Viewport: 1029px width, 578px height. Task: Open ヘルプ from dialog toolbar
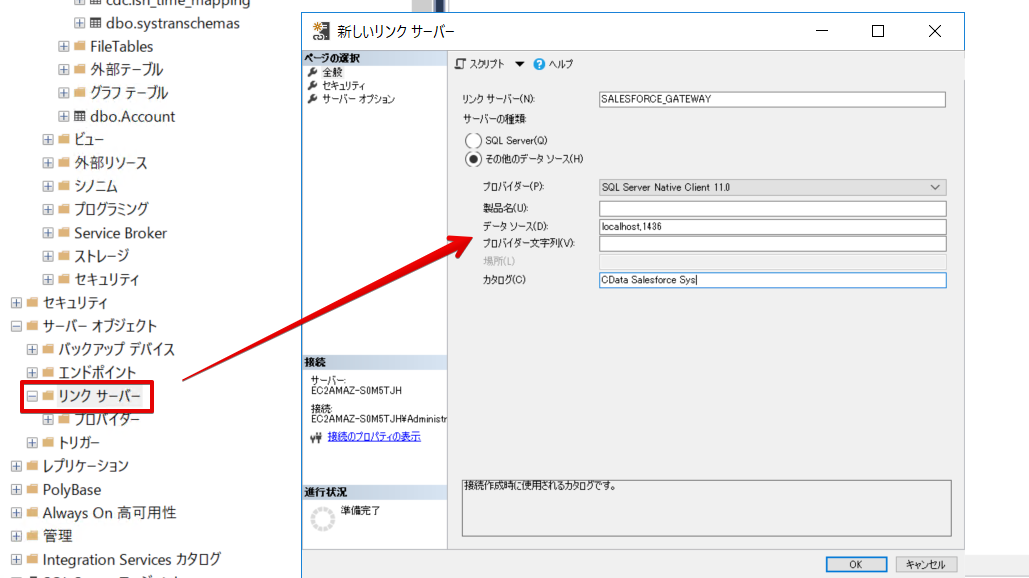point(553,64)
